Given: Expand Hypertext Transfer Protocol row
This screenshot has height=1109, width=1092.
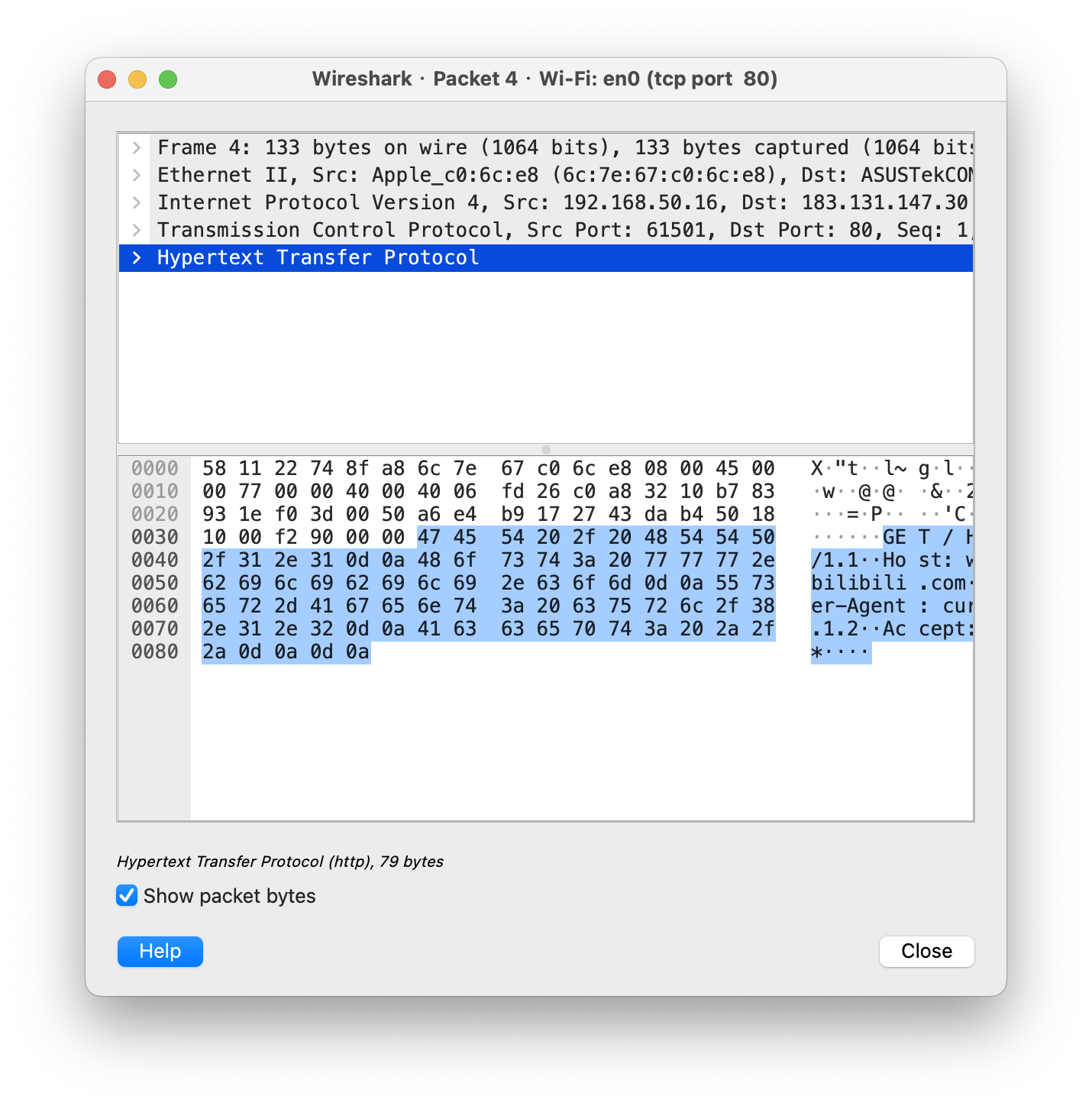Looking at the screenshot, I should click(137, 257).
